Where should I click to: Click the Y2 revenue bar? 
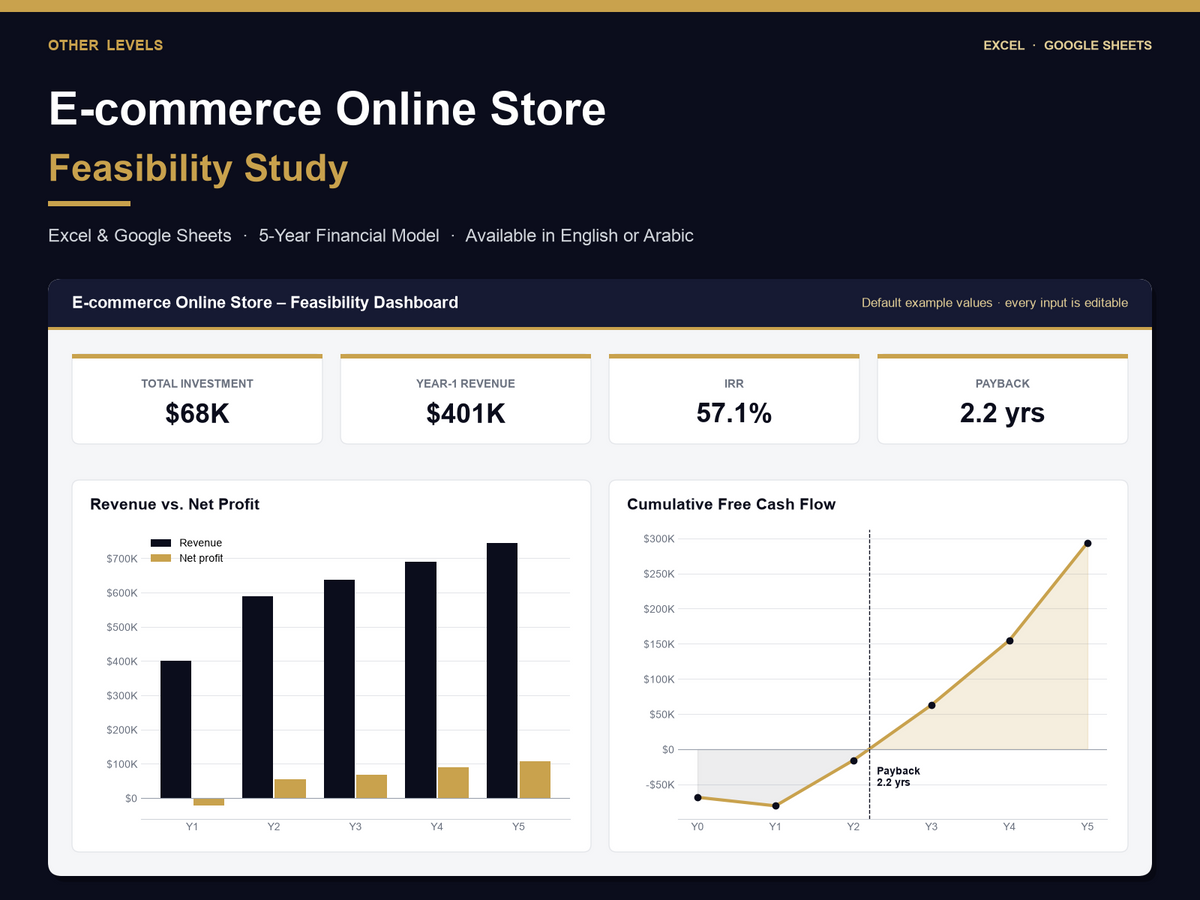[x=257, y=697]
